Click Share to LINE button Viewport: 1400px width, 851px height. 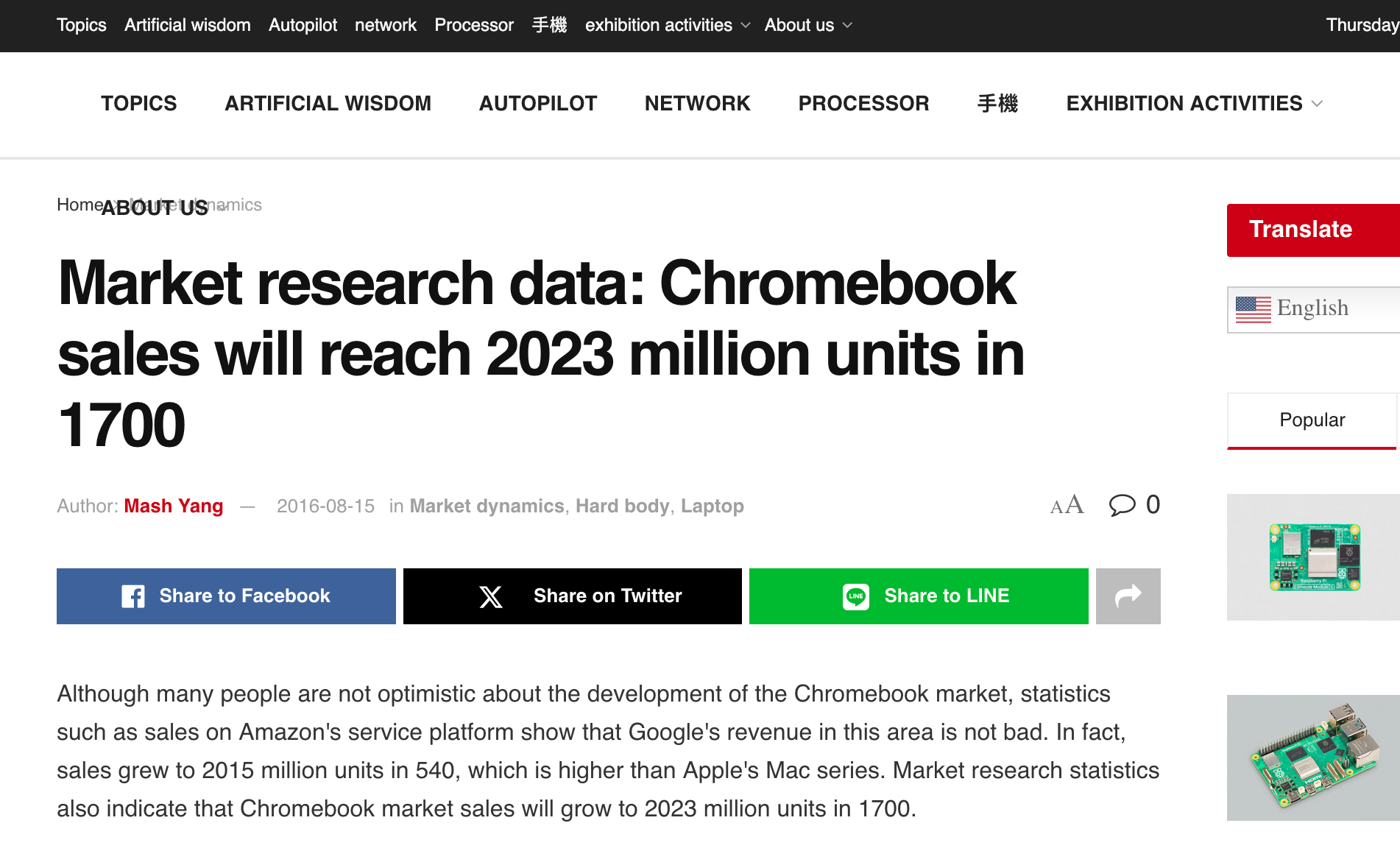tap(919, 596)
